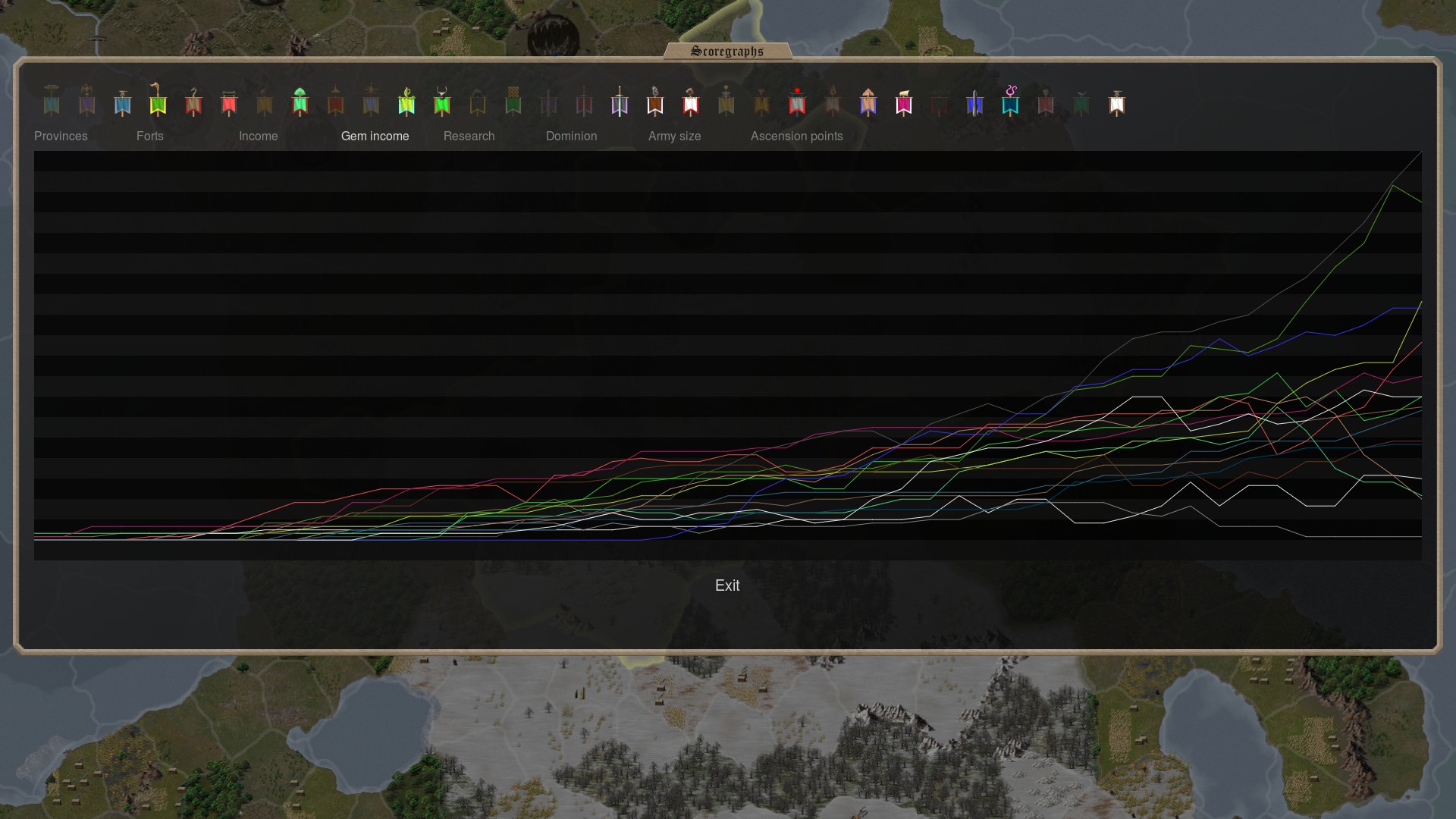Screen dimensions: 1456x819
Task: Open the Forts graph tab
Action: (150, 136)
